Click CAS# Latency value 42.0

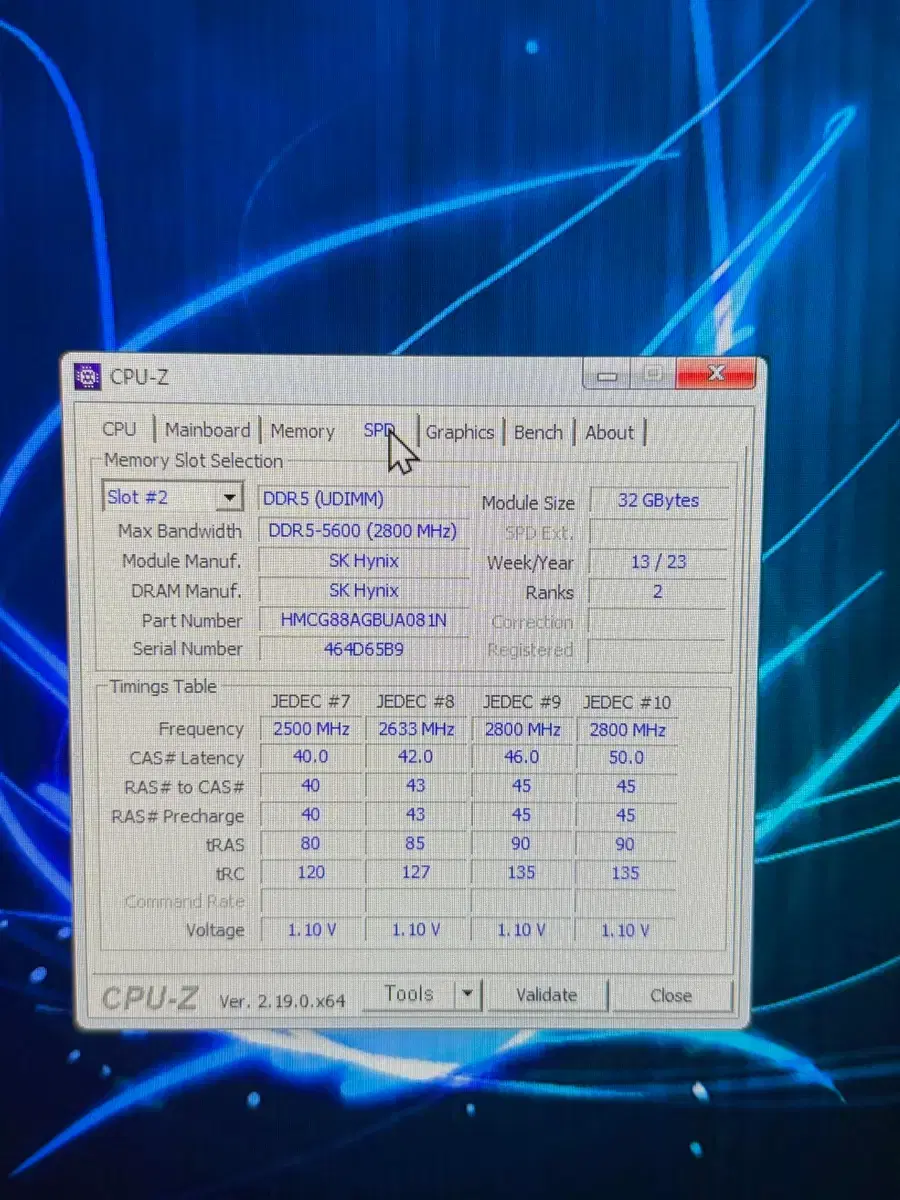(416, 757)
